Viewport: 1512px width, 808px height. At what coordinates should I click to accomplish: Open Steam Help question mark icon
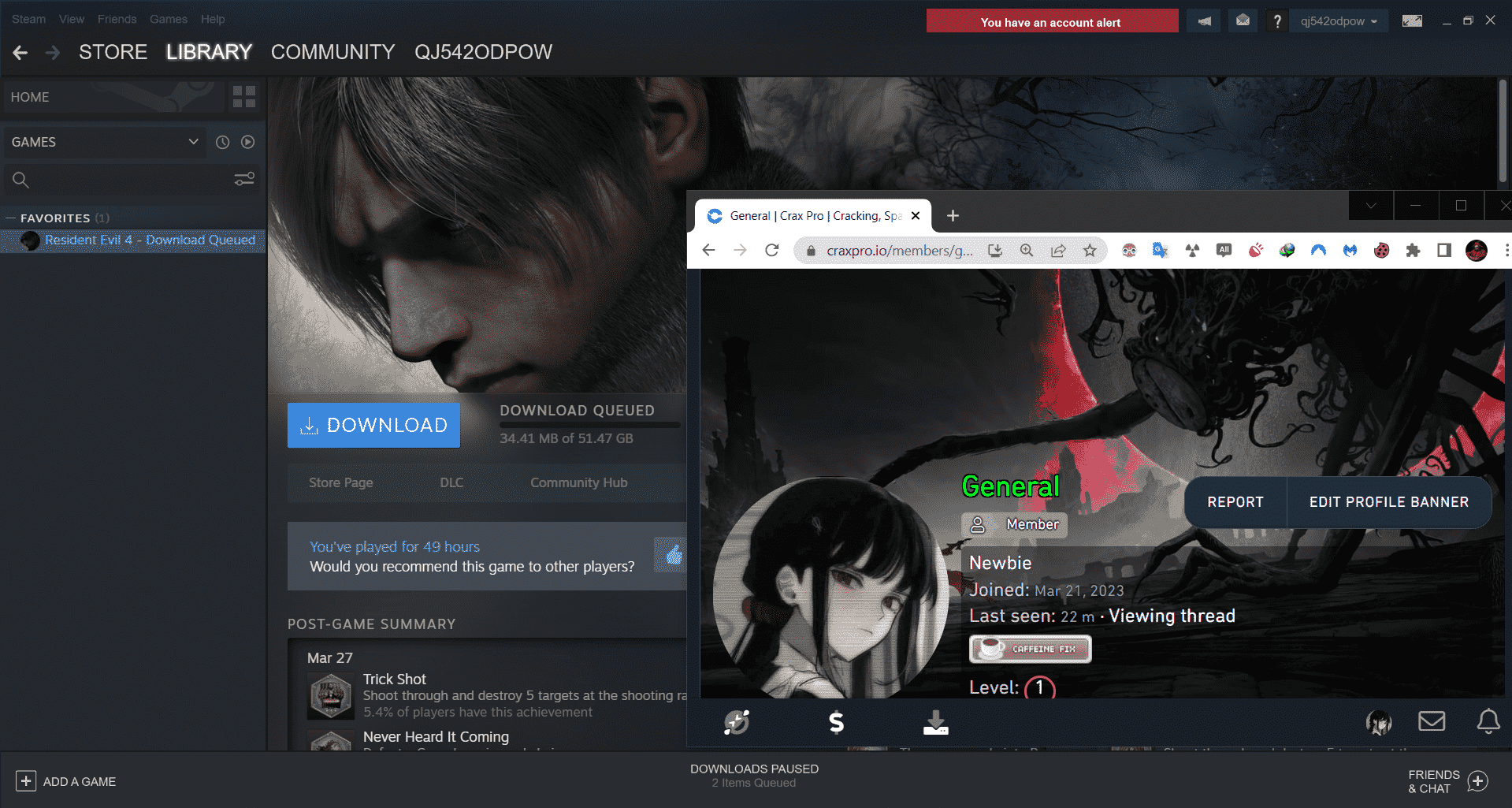click(1276, 21)
